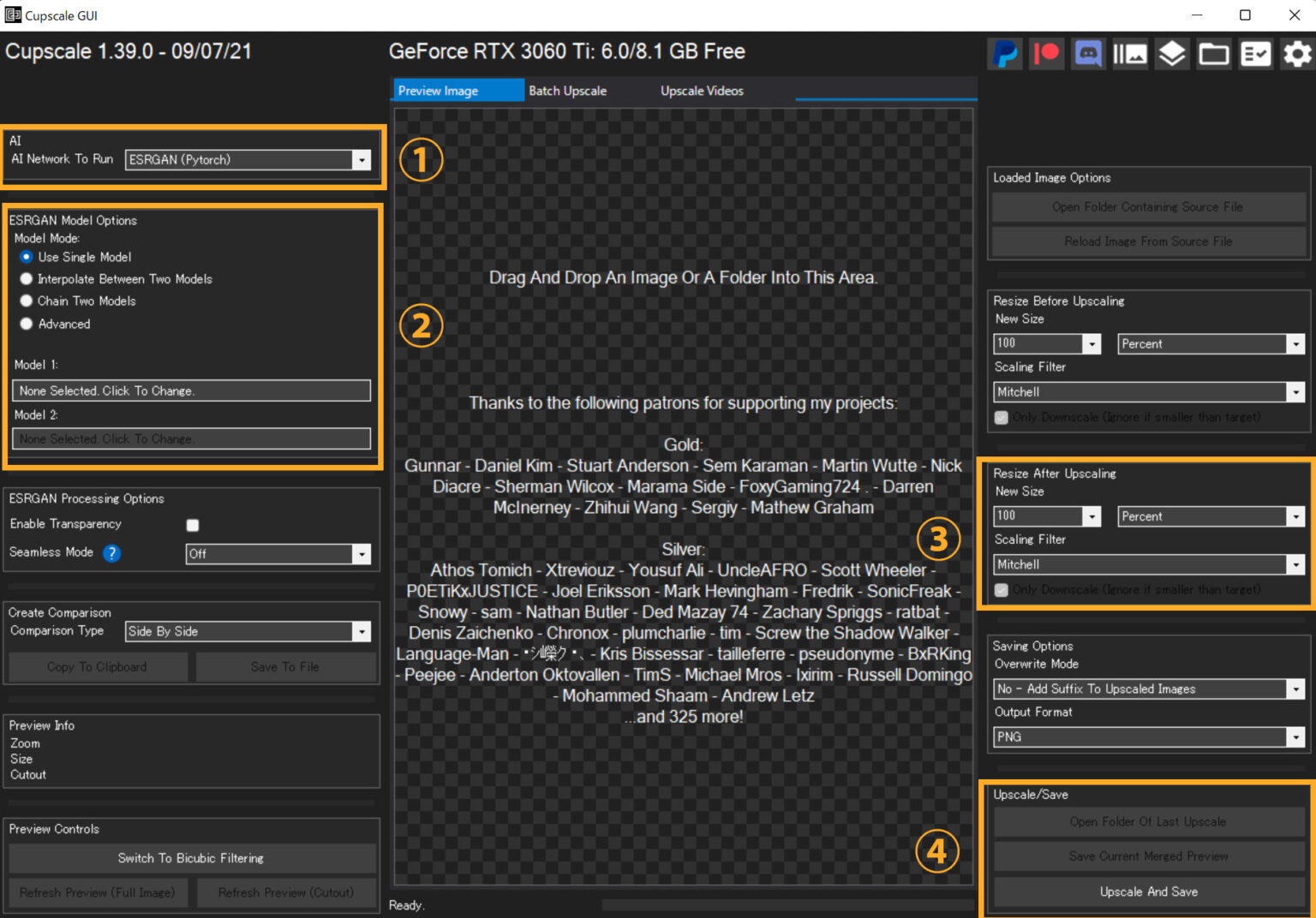This screenshot has height=918, width=1316.
Task: Click Switch To Bicubic Filtering button
Action: 191,858
